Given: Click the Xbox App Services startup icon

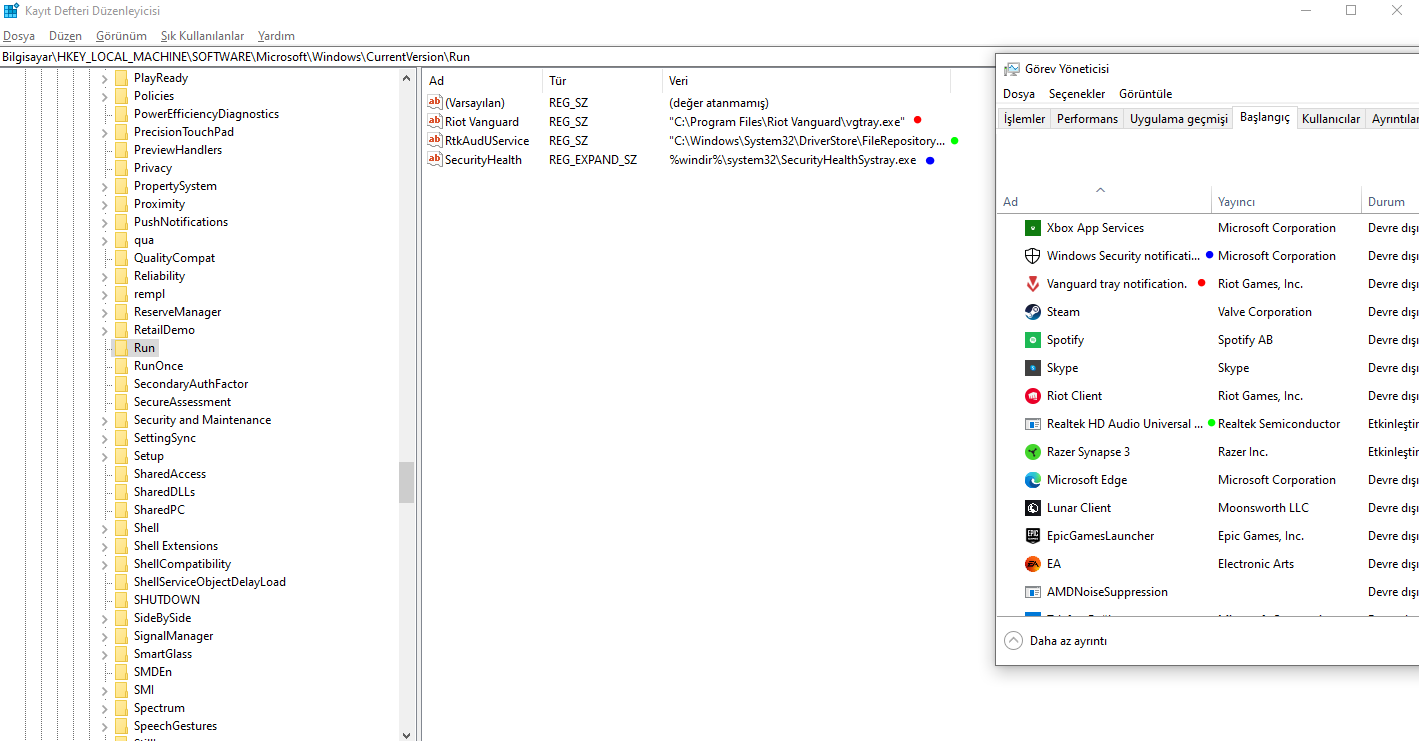Looking at the screenshot, I should (x=1033, y=228).
